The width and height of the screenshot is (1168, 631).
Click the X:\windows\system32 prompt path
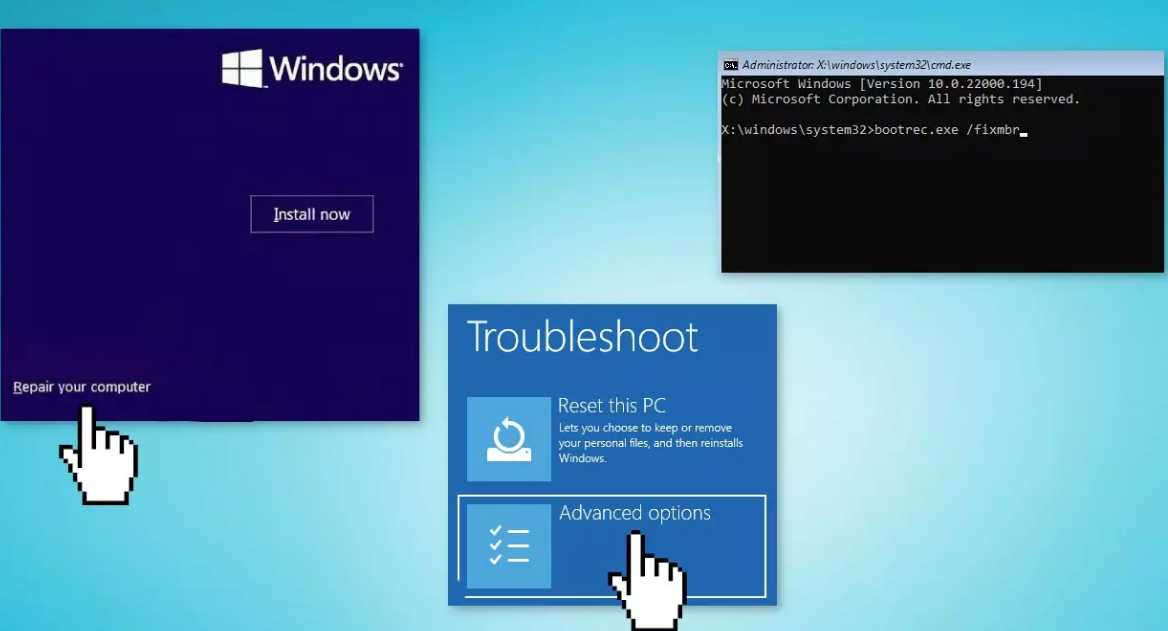(x=795, y=130)
